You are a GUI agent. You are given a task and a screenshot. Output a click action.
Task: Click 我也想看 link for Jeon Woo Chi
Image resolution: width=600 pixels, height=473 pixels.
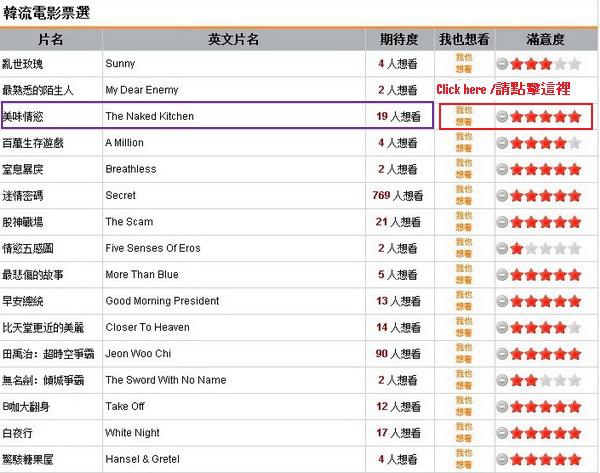[x=464, y=354]
